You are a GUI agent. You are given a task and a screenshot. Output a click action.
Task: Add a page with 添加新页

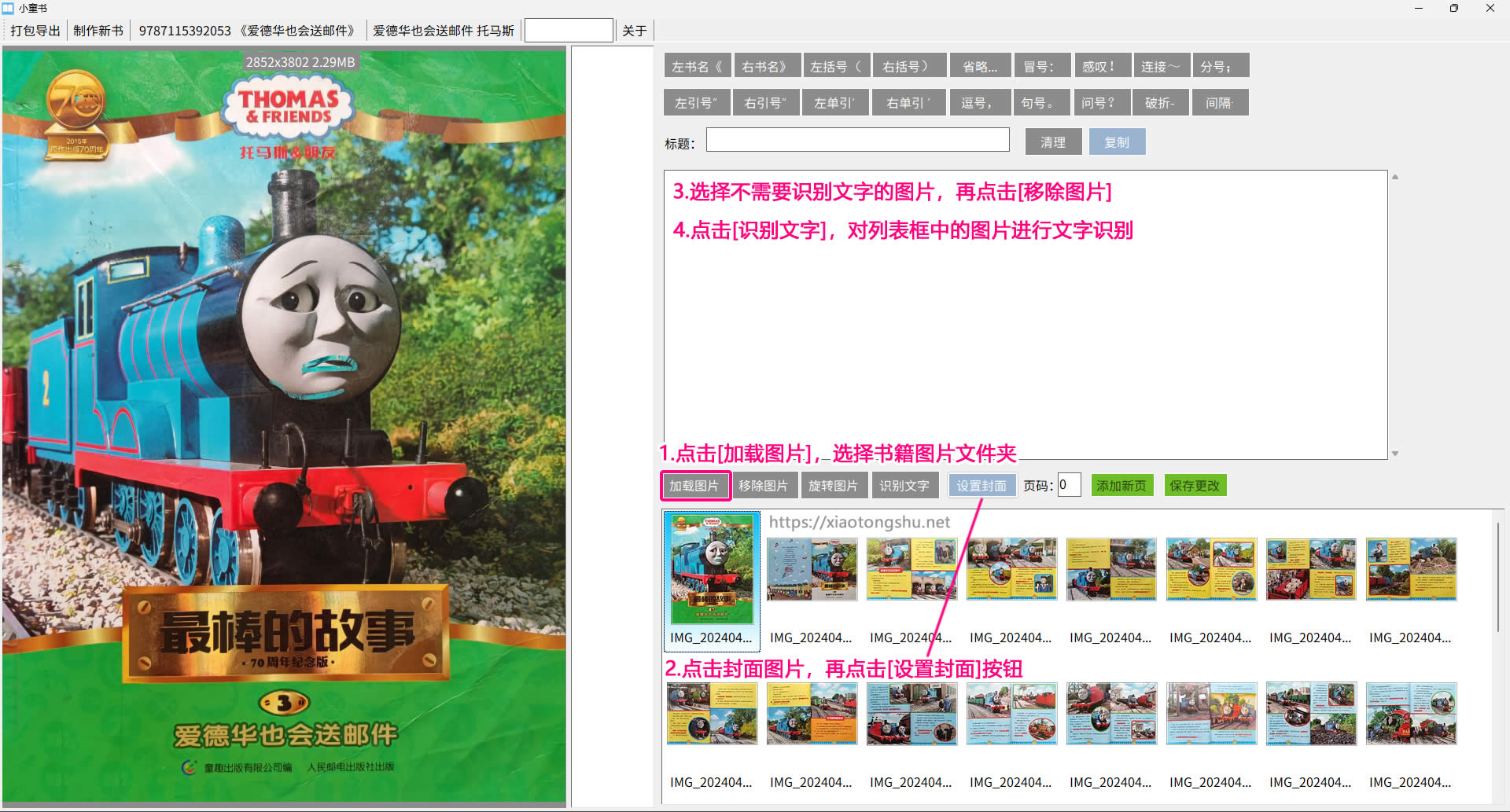(1122, 486)
